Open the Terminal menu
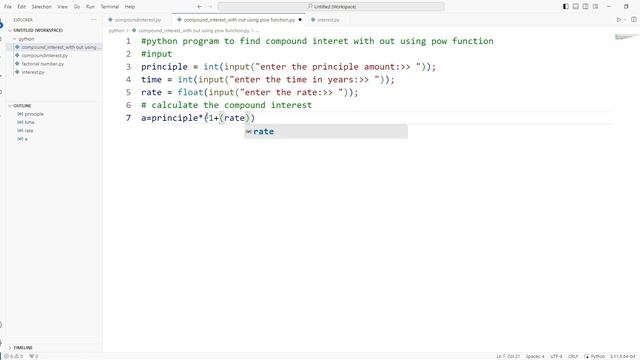Viewport: 640px width, 360px height. pos(109,7)
